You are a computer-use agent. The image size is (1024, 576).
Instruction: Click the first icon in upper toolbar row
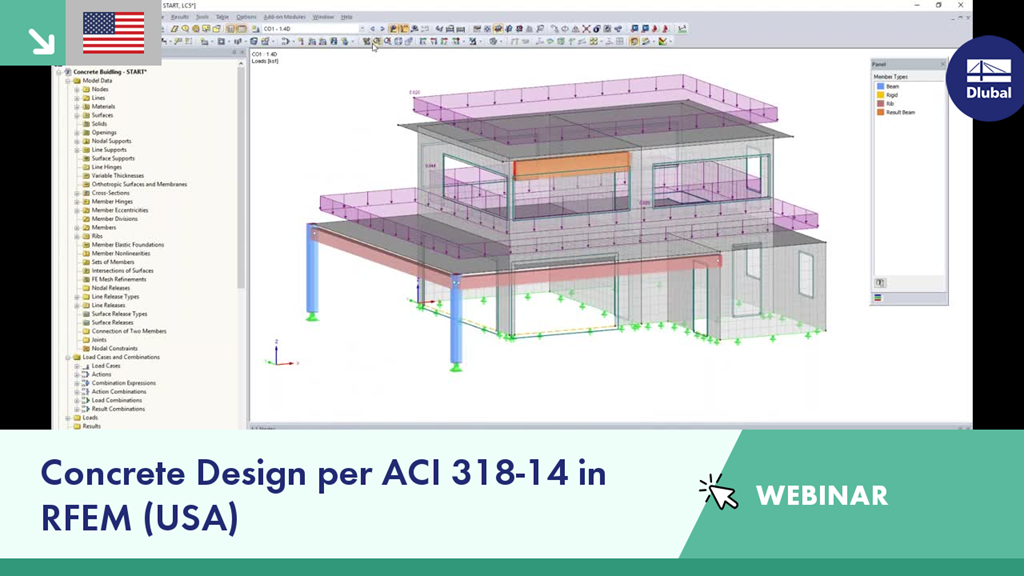pos(174,29)
